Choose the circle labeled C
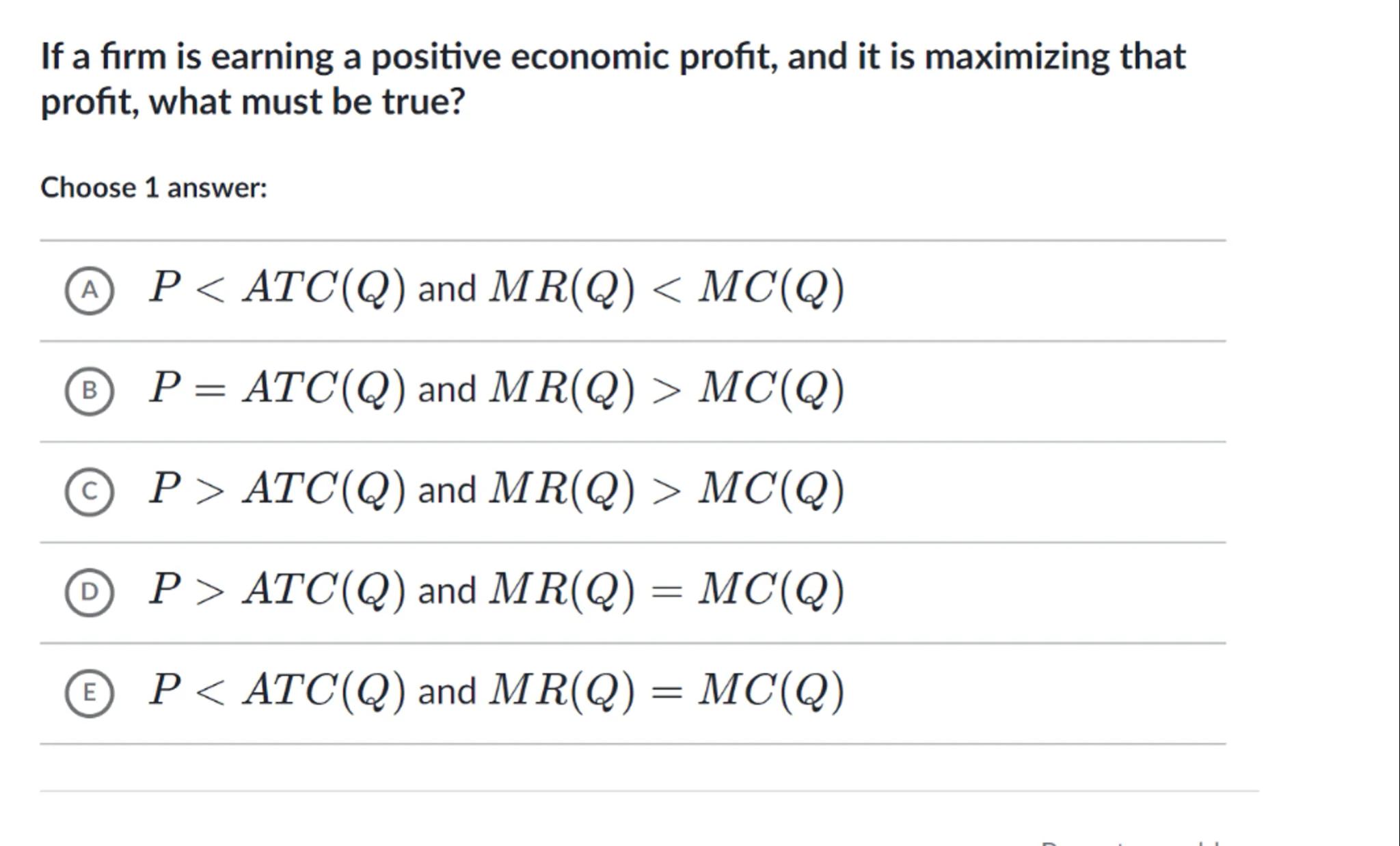1400x846 pixels. click(90, 491)
